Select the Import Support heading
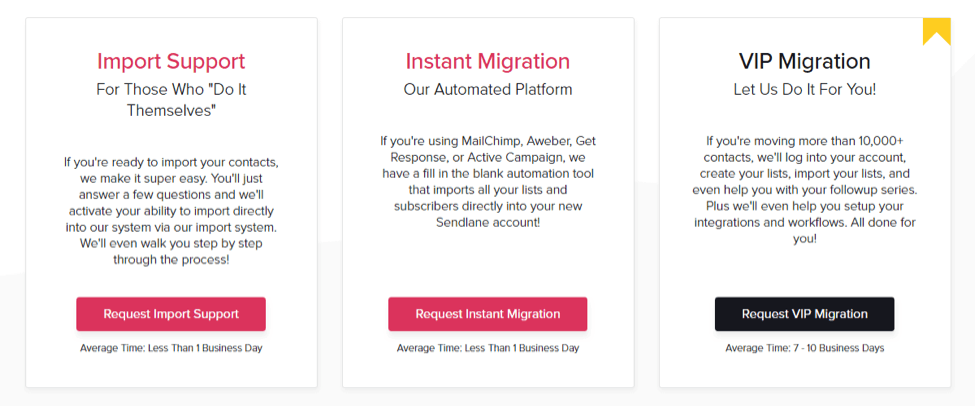 171,62
